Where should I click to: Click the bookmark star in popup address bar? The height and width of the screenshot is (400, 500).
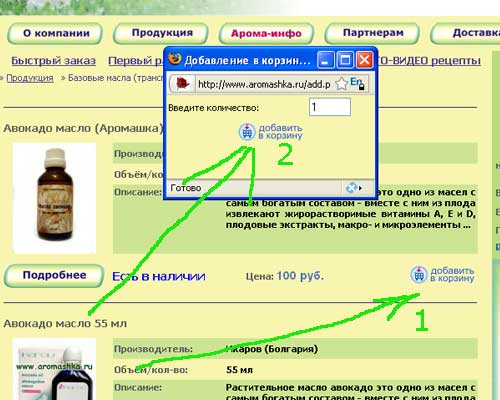pos(341,84)
